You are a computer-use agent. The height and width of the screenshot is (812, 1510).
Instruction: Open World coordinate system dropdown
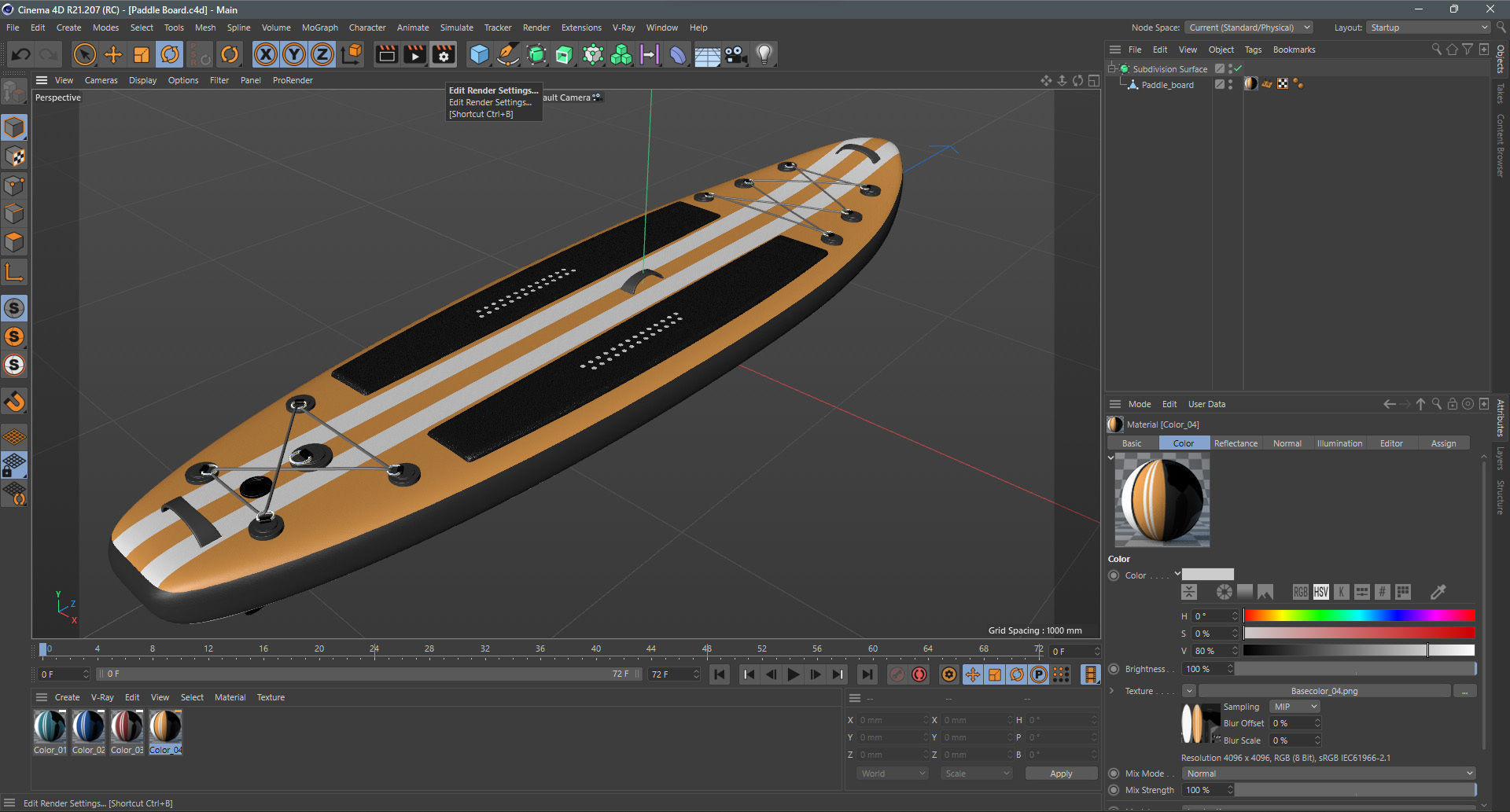(893, 773)
